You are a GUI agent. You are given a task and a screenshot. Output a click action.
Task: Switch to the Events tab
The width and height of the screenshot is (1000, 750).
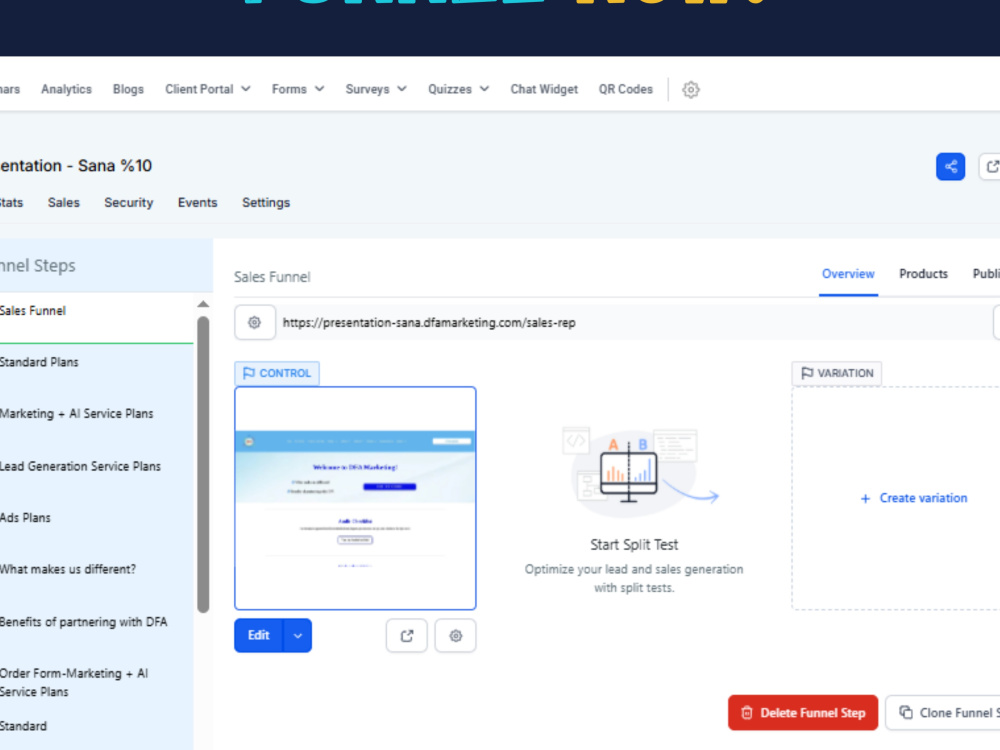coord(198,203)
